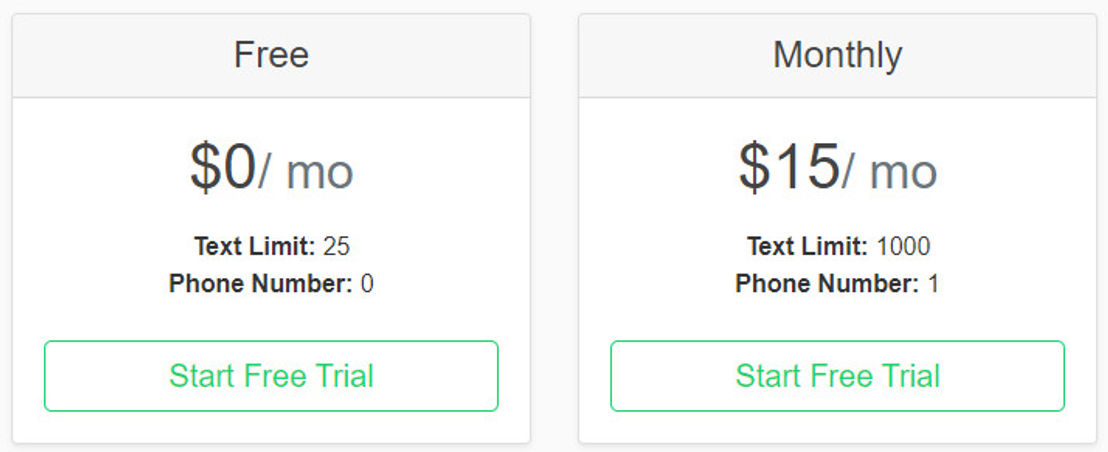Click phone number value 1
This screenshot has height=452, width=1108.
(933, 284)
